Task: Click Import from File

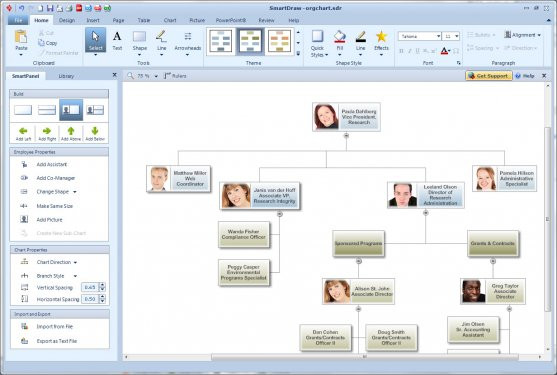Action: [x=54, y=326]
